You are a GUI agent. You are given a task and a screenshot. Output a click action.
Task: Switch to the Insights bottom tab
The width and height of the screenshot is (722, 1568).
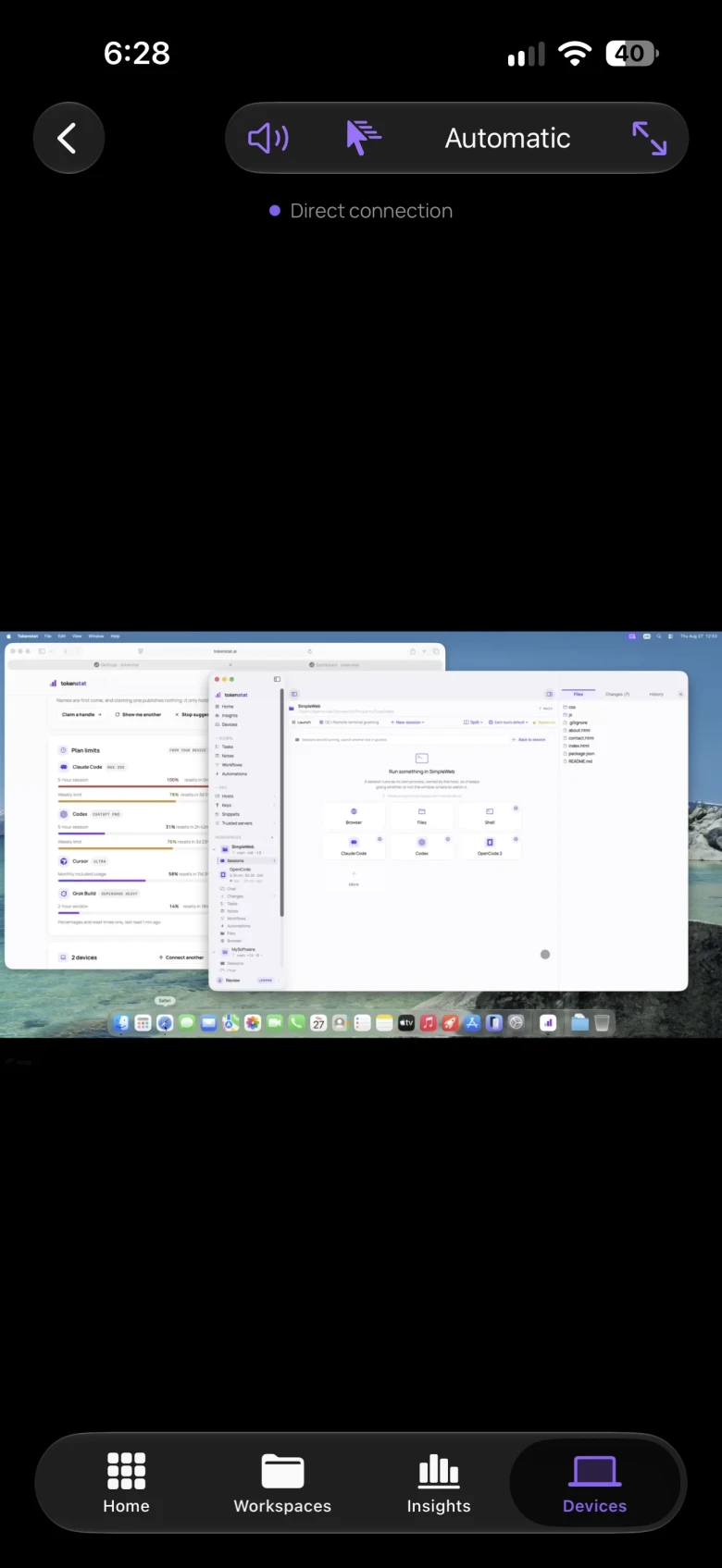439,1483
